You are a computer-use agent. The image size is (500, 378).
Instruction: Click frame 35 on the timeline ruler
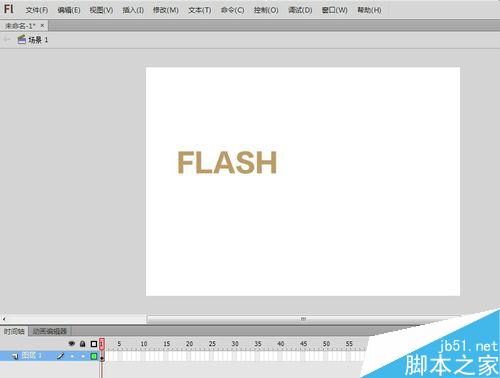pos(258,344)
